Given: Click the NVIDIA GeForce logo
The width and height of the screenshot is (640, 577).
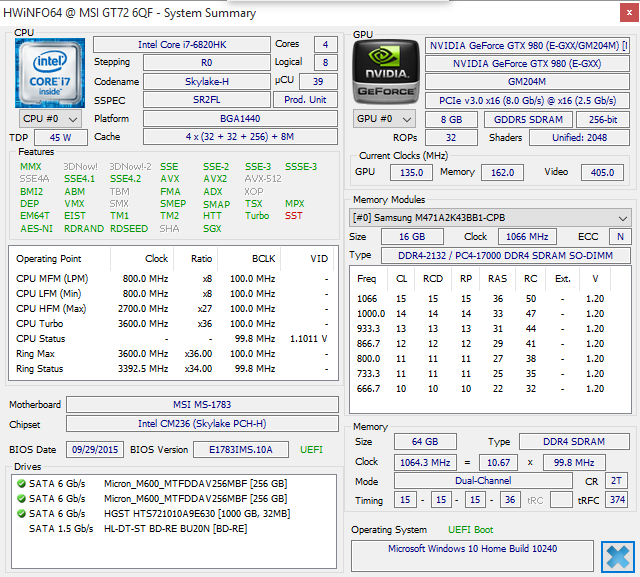Looking at the screenshot, I should click(x=386, y=72).
